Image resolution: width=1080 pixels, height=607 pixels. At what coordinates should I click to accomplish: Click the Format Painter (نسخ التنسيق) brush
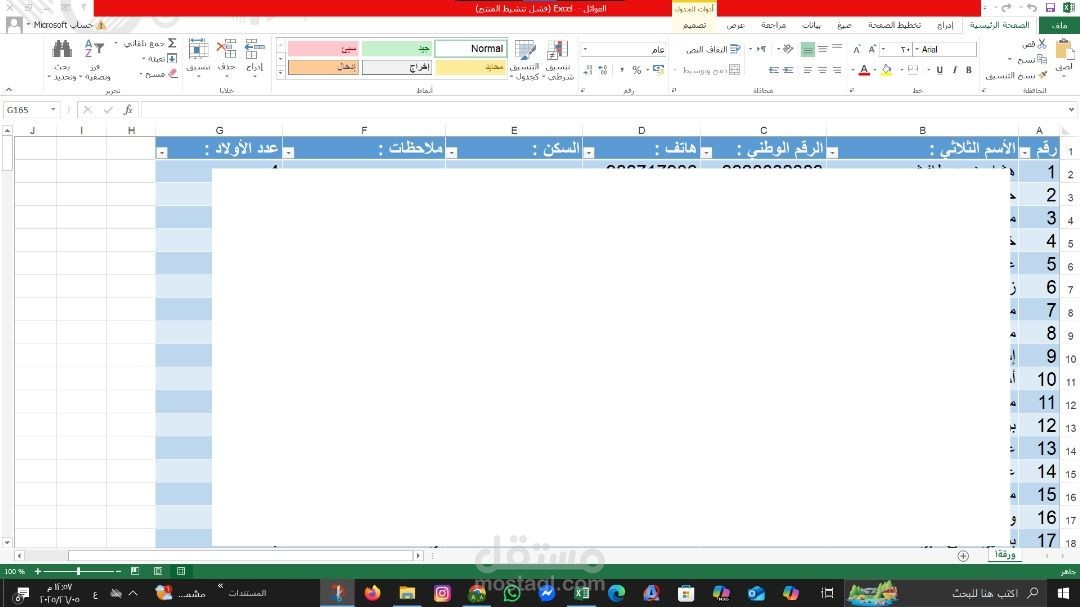[x=1043, y=75]
